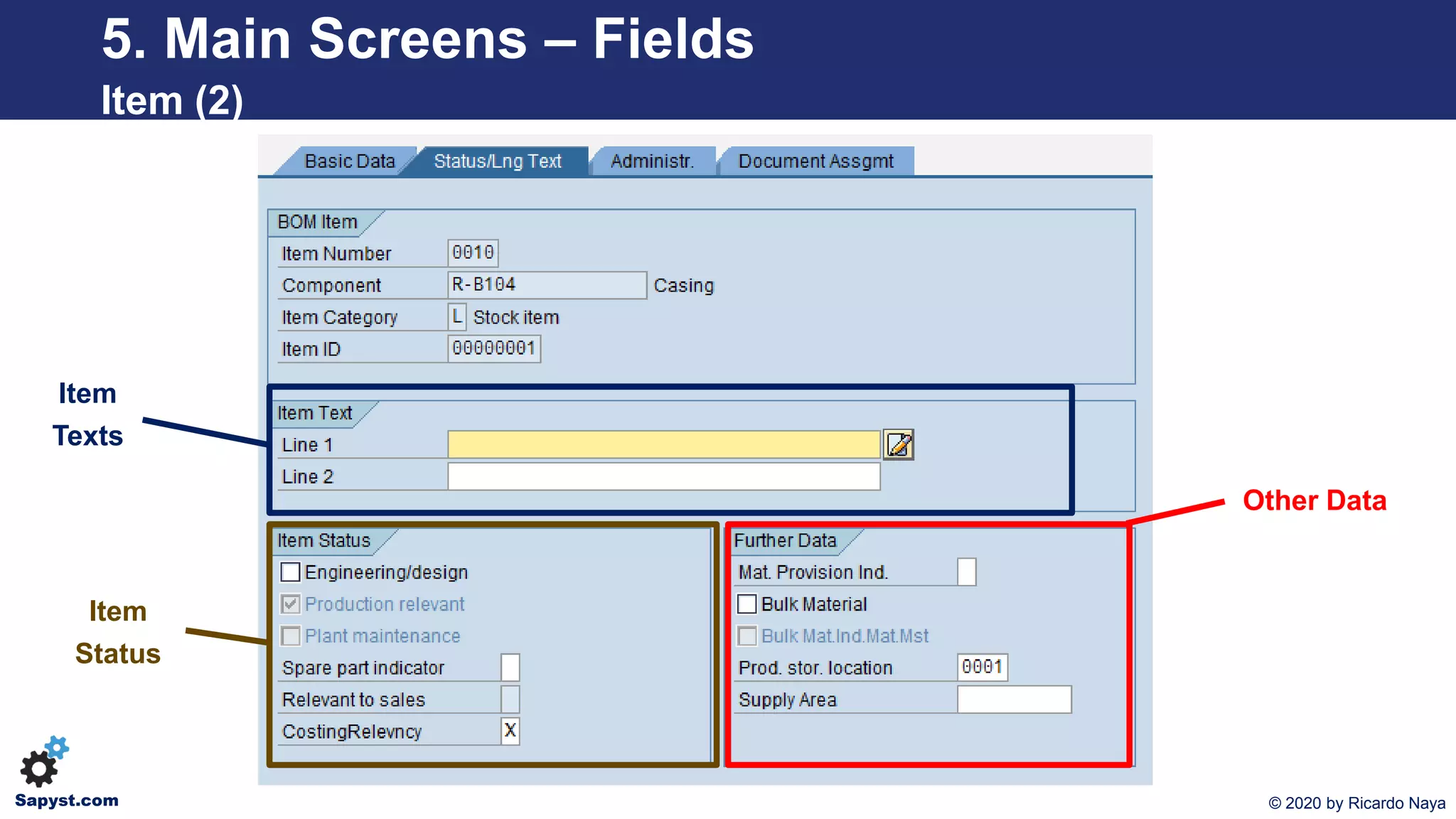This screenshot has height=819, width=1456.
Task: Switch to the Basic Data tab
Action: [x=349, y=161]
